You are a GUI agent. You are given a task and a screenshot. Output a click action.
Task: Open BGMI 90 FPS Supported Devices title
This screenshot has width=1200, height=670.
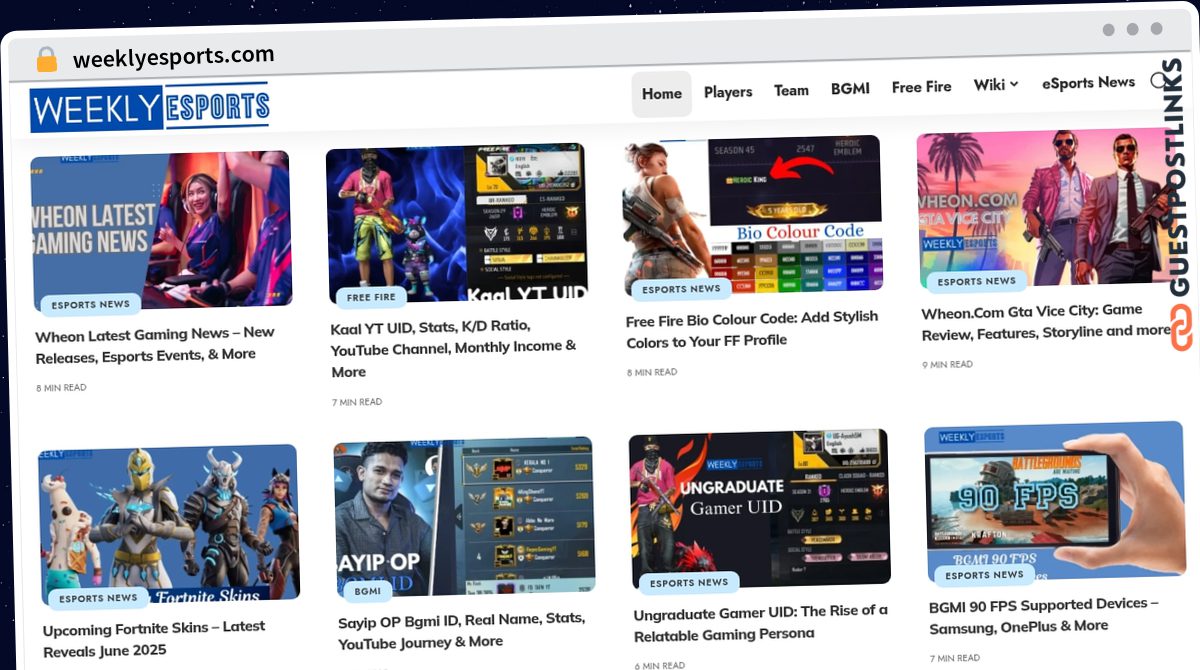(x=1044, y=615)
